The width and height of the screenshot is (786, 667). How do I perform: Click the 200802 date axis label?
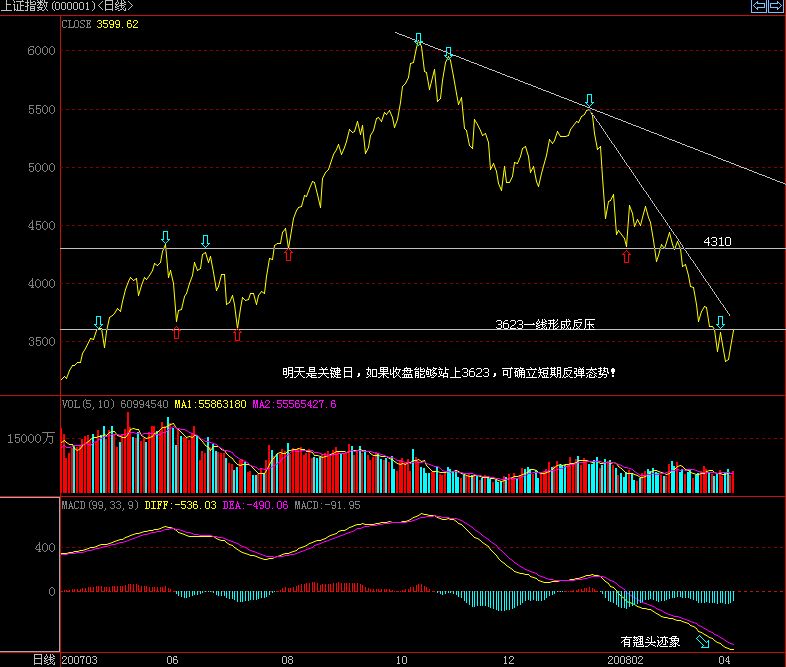point(625,660)
